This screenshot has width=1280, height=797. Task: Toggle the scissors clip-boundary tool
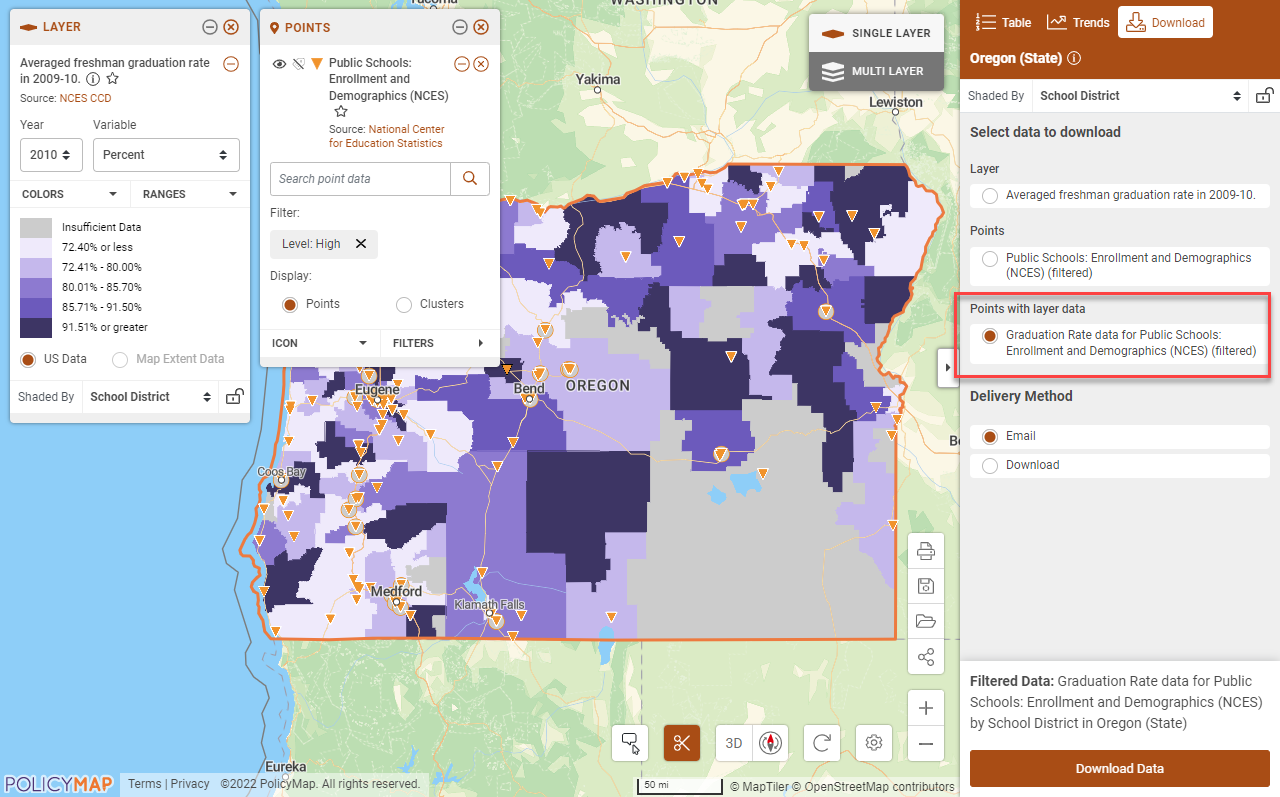click(682, 743)
